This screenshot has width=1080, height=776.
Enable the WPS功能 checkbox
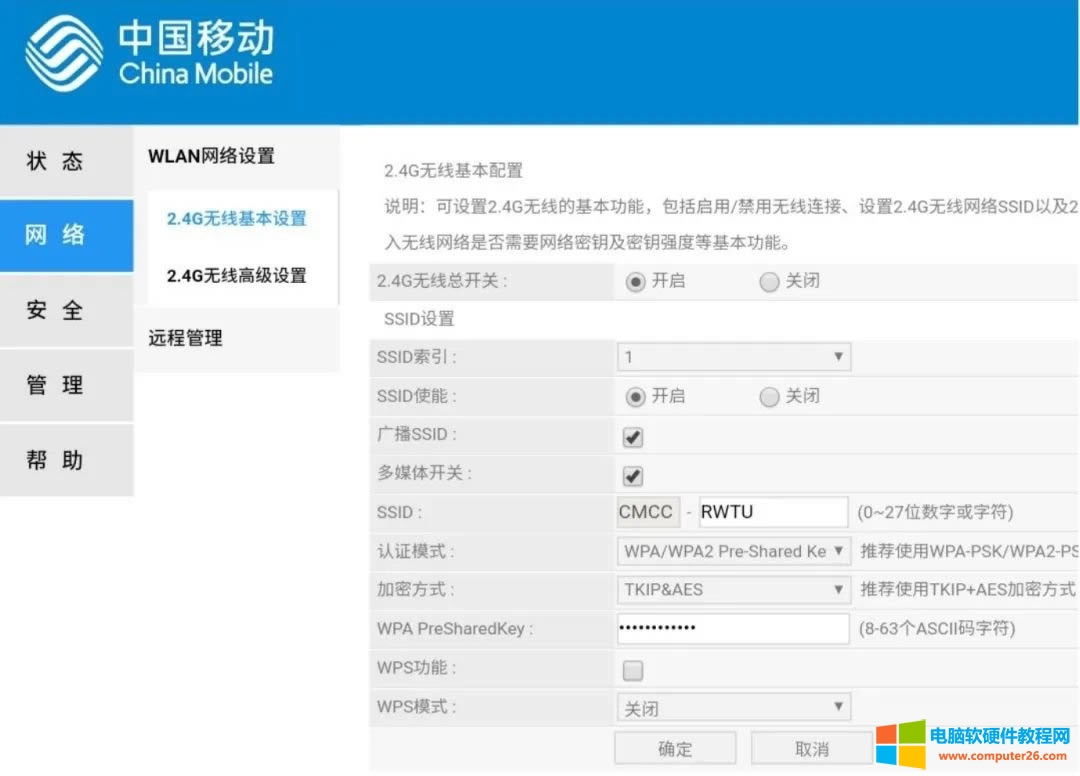pos(632,670)
